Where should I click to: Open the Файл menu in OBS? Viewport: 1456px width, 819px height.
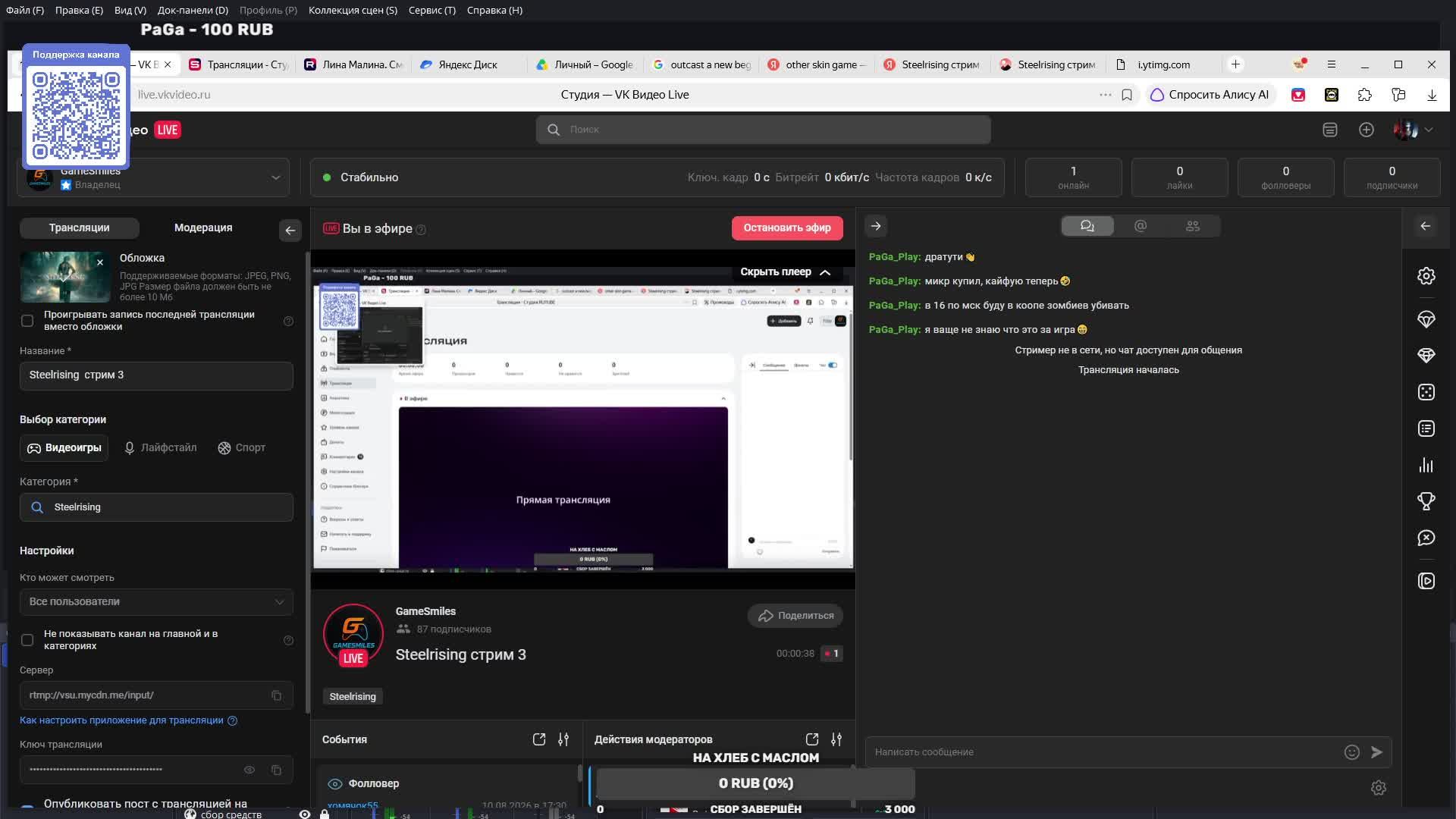25,10
